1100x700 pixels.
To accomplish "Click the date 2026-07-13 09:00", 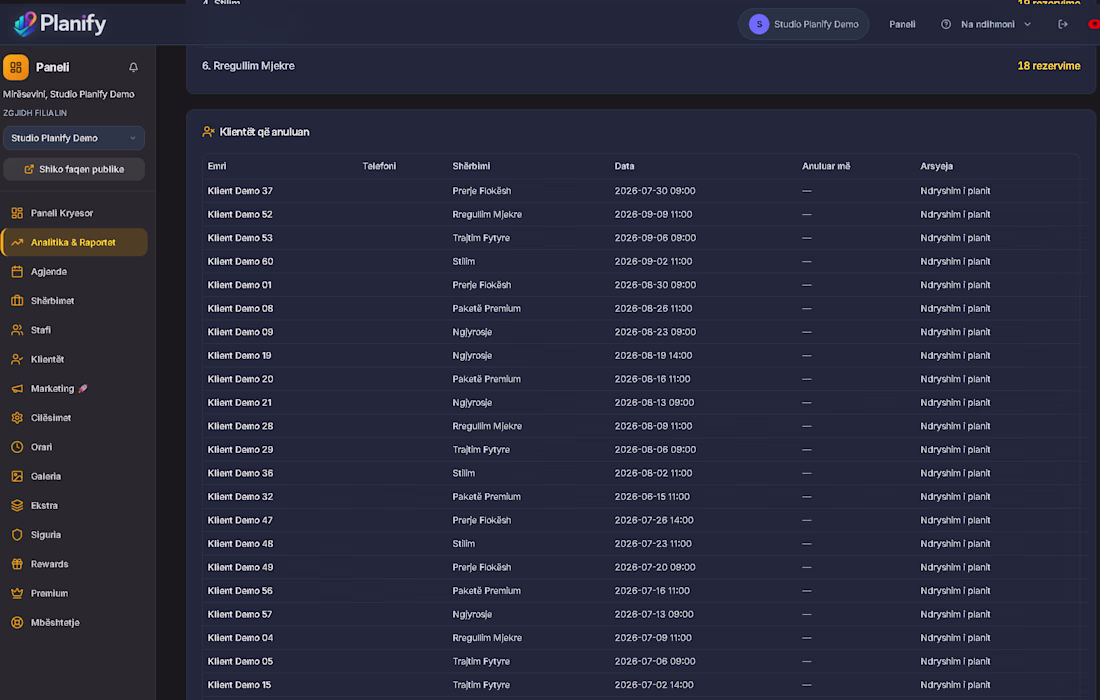I will pos(654,614).
